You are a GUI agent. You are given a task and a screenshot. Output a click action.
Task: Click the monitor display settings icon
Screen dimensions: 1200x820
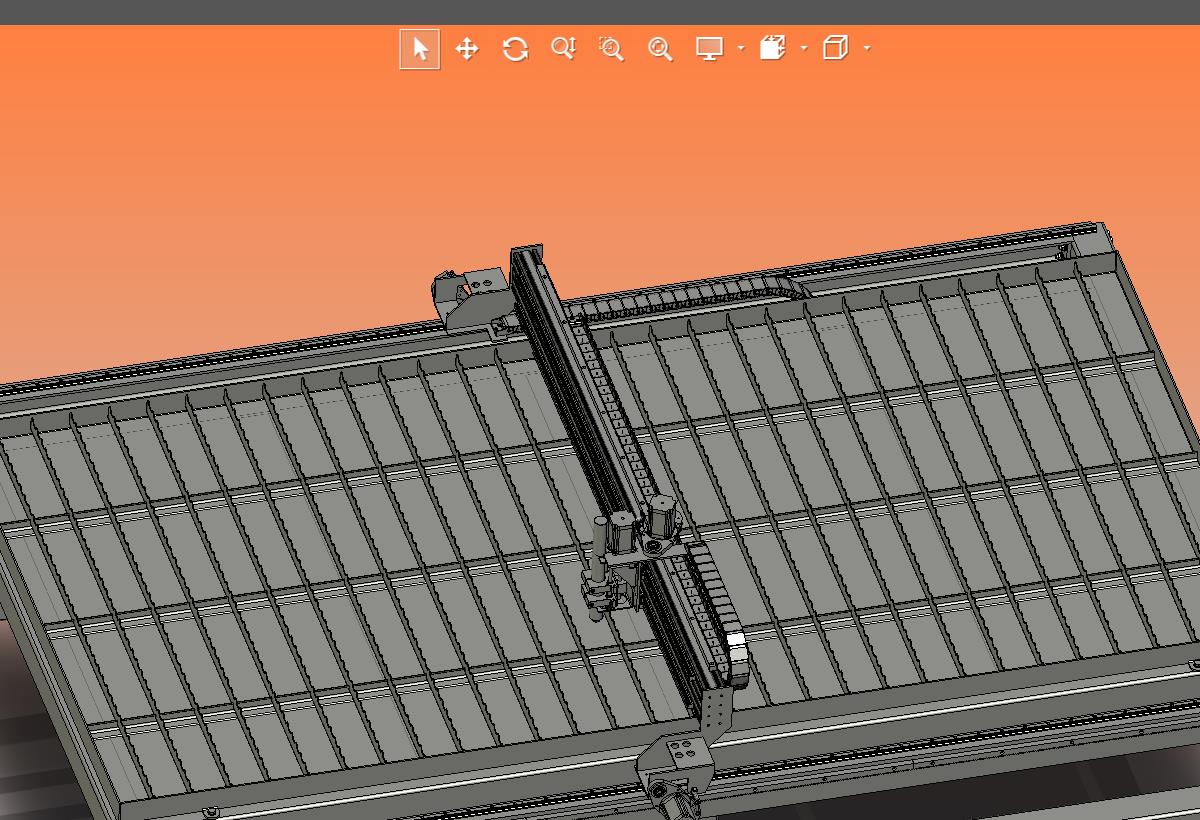(x=710, y=49)
